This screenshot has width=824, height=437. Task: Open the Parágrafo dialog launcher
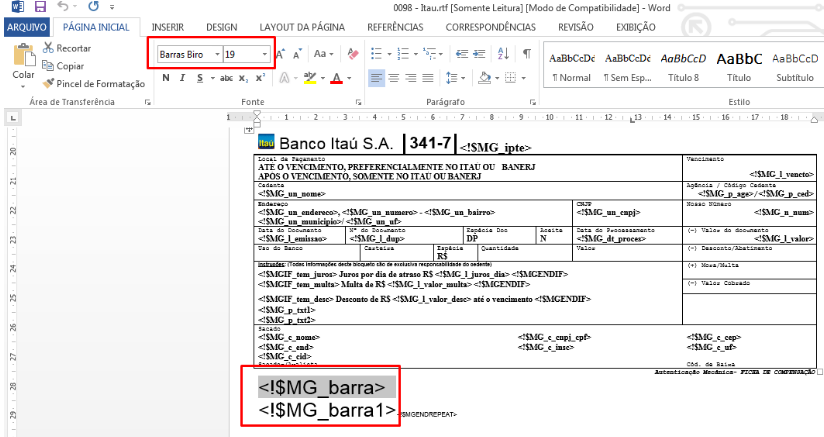click(532, 102)
